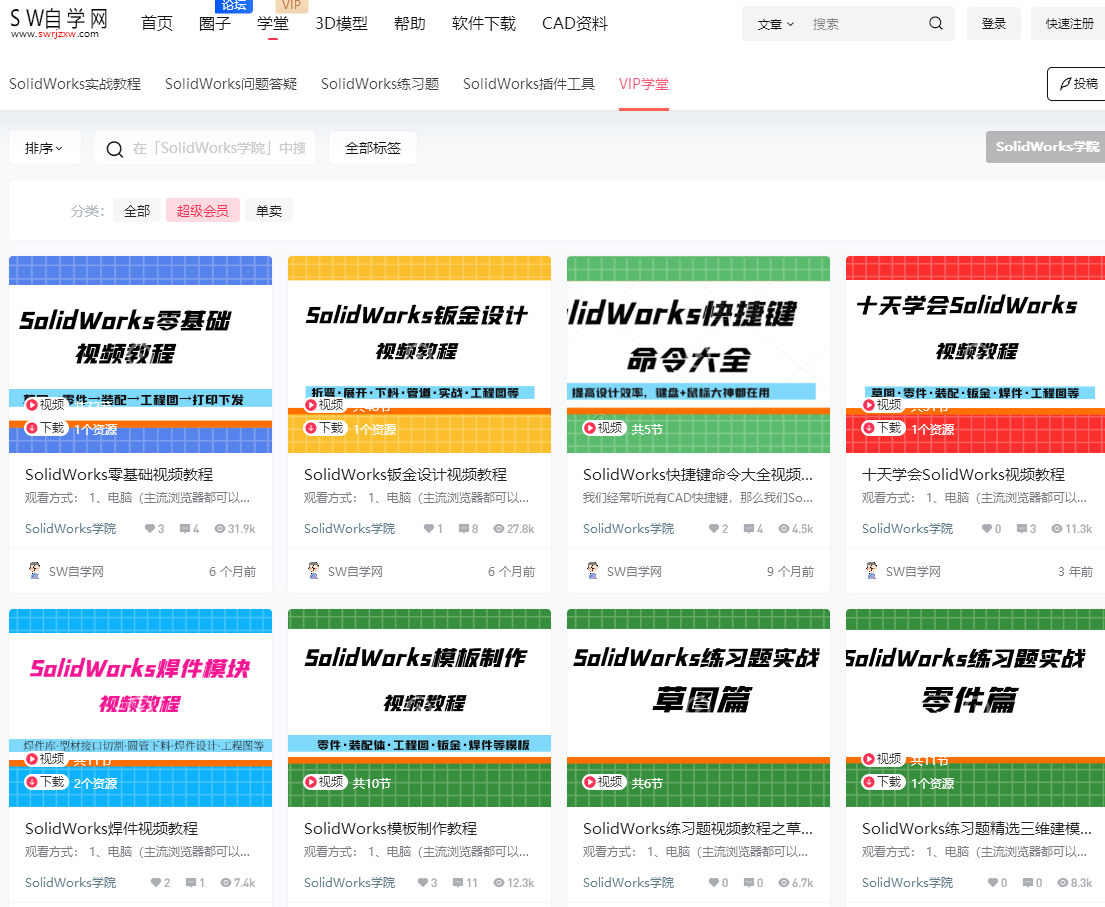Open 软件下载 in top navigation
This screenshot has width=1105, height=907.
[x=483, y=23]
